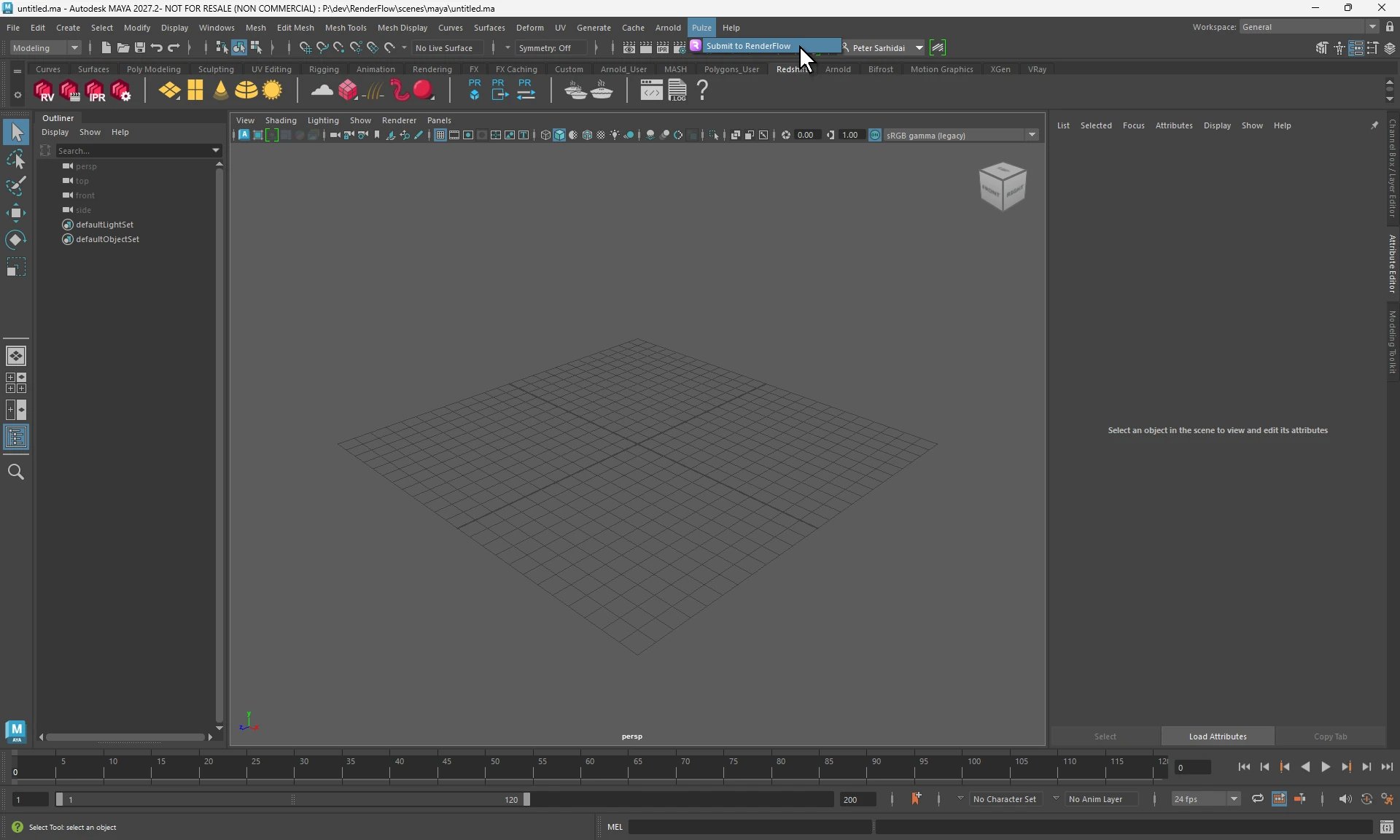Click the Copy Tab button

click(x=1330, y=736)
